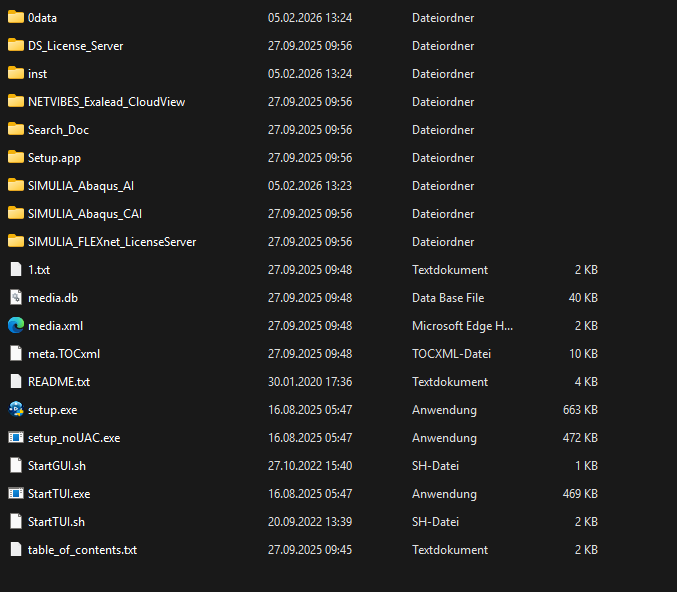Click the StartTUI.sh file name
The image size is (677, 592).
(x=56, y=521)
